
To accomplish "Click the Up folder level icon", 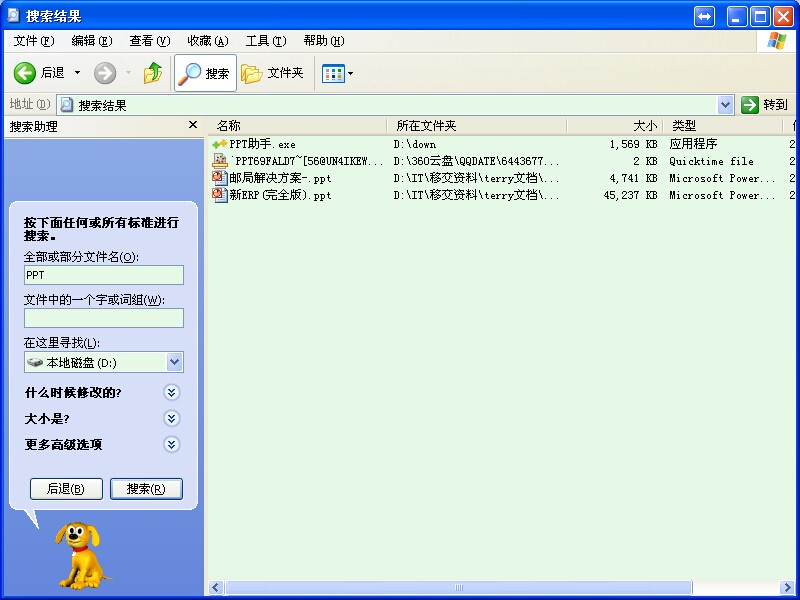I will tap(153, 73).
